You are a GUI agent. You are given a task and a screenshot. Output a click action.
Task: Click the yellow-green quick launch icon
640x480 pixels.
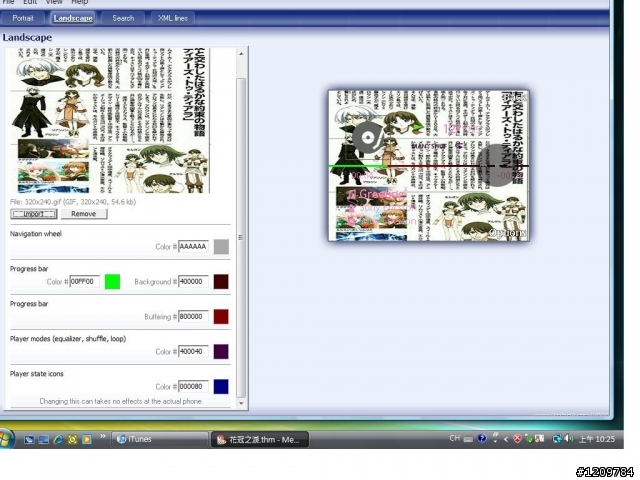click(x=73, y=439)
